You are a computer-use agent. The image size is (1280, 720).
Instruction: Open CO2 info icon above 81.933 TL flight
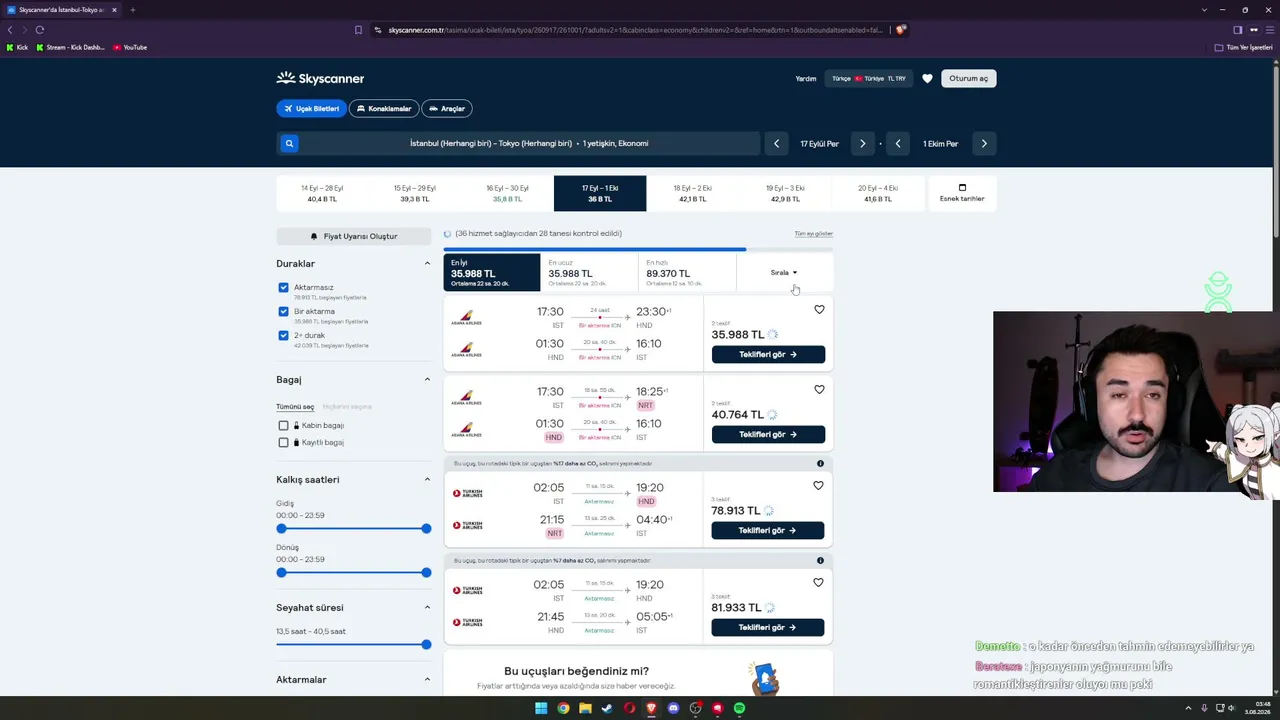click(x=820, y=561)
